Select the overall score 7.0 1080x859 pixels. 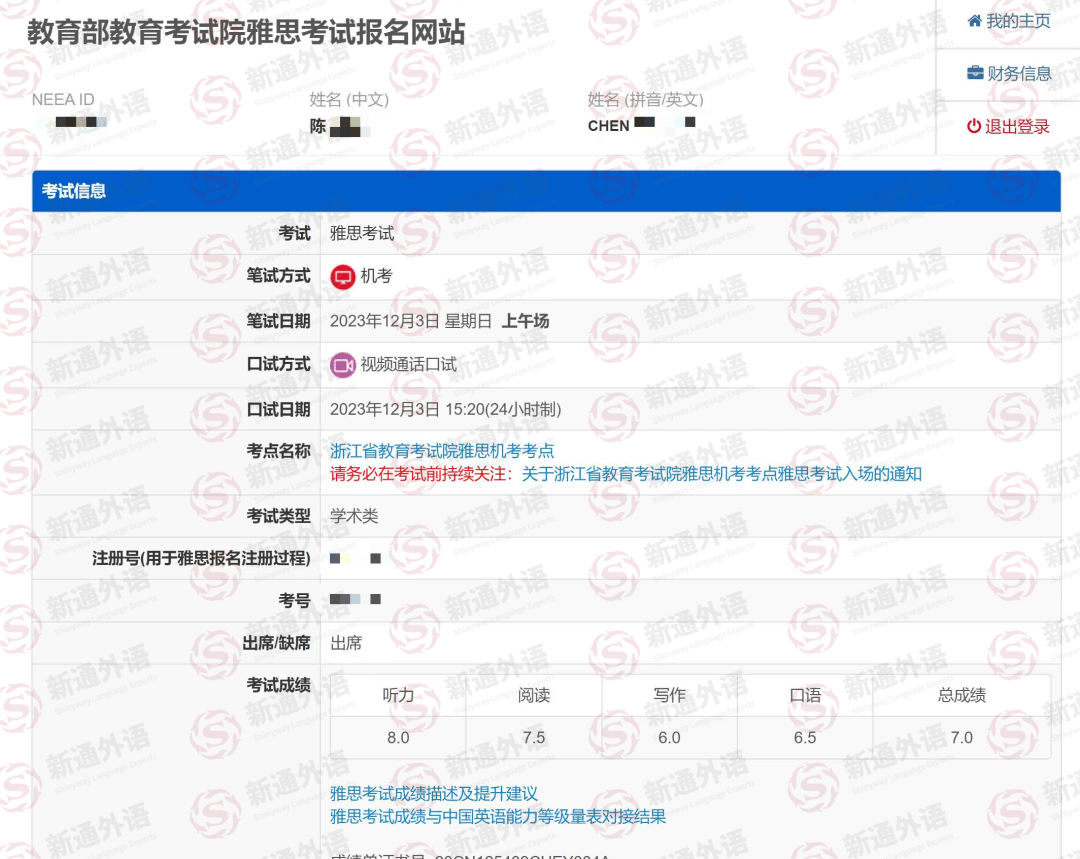pos(962,738)
